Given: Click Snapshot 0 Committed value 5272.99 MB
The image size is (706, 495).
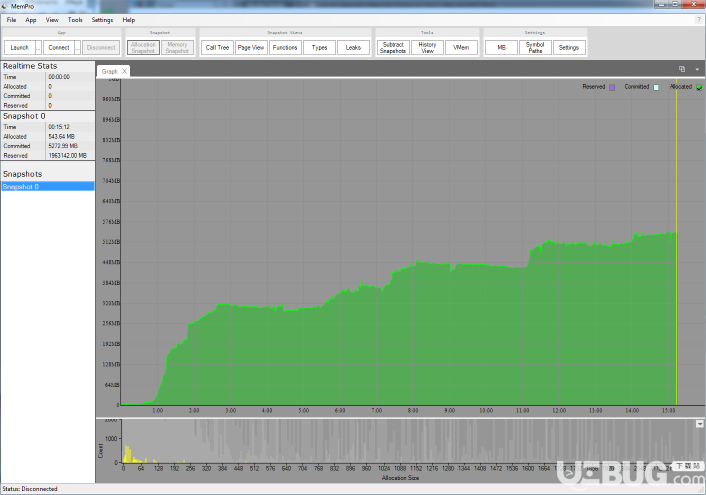Looking at the screenshot, I should click(x=63, y=146).
